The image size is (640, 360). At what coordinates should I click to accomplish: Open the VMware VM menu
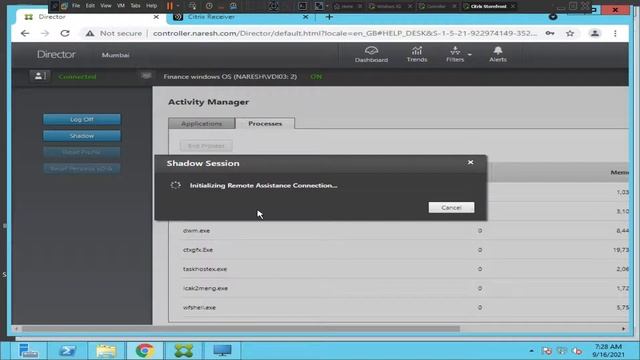tap(121, 6)
